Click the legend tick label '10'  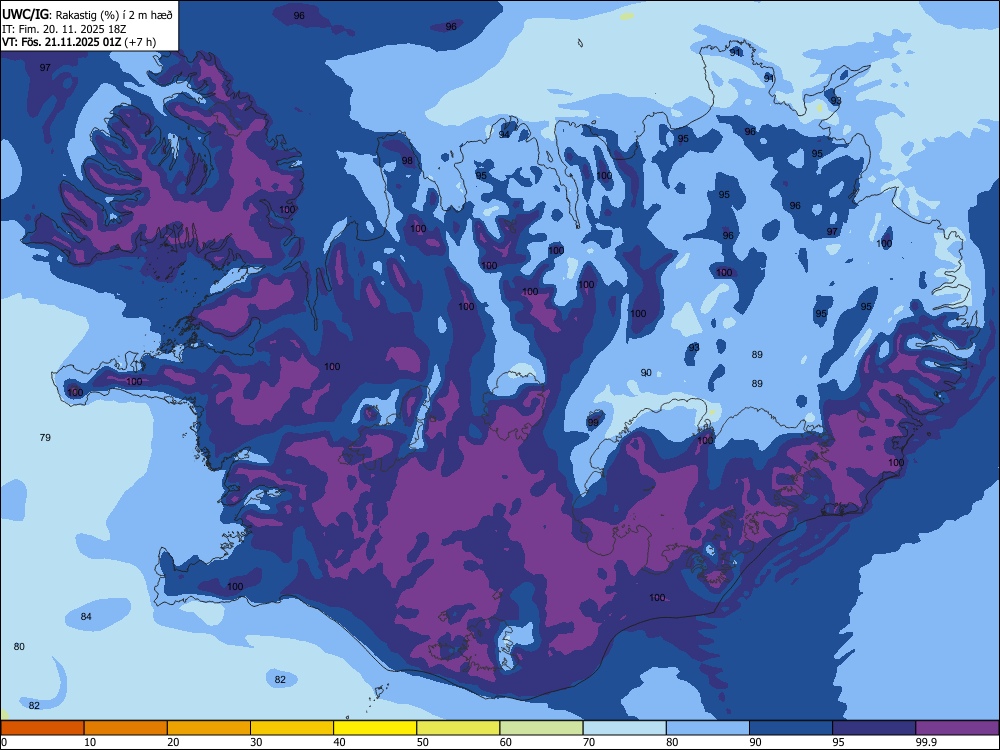pos(90,742)
